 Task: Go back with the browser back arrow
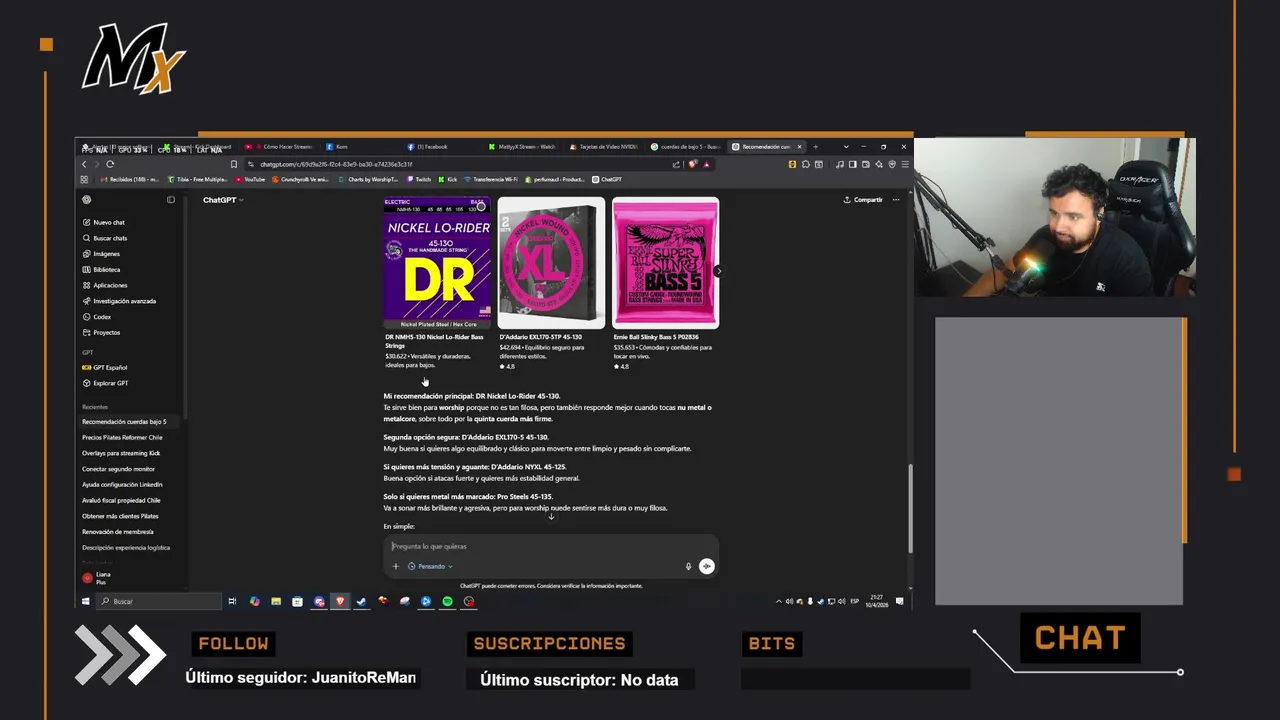[x=84, y=164]
